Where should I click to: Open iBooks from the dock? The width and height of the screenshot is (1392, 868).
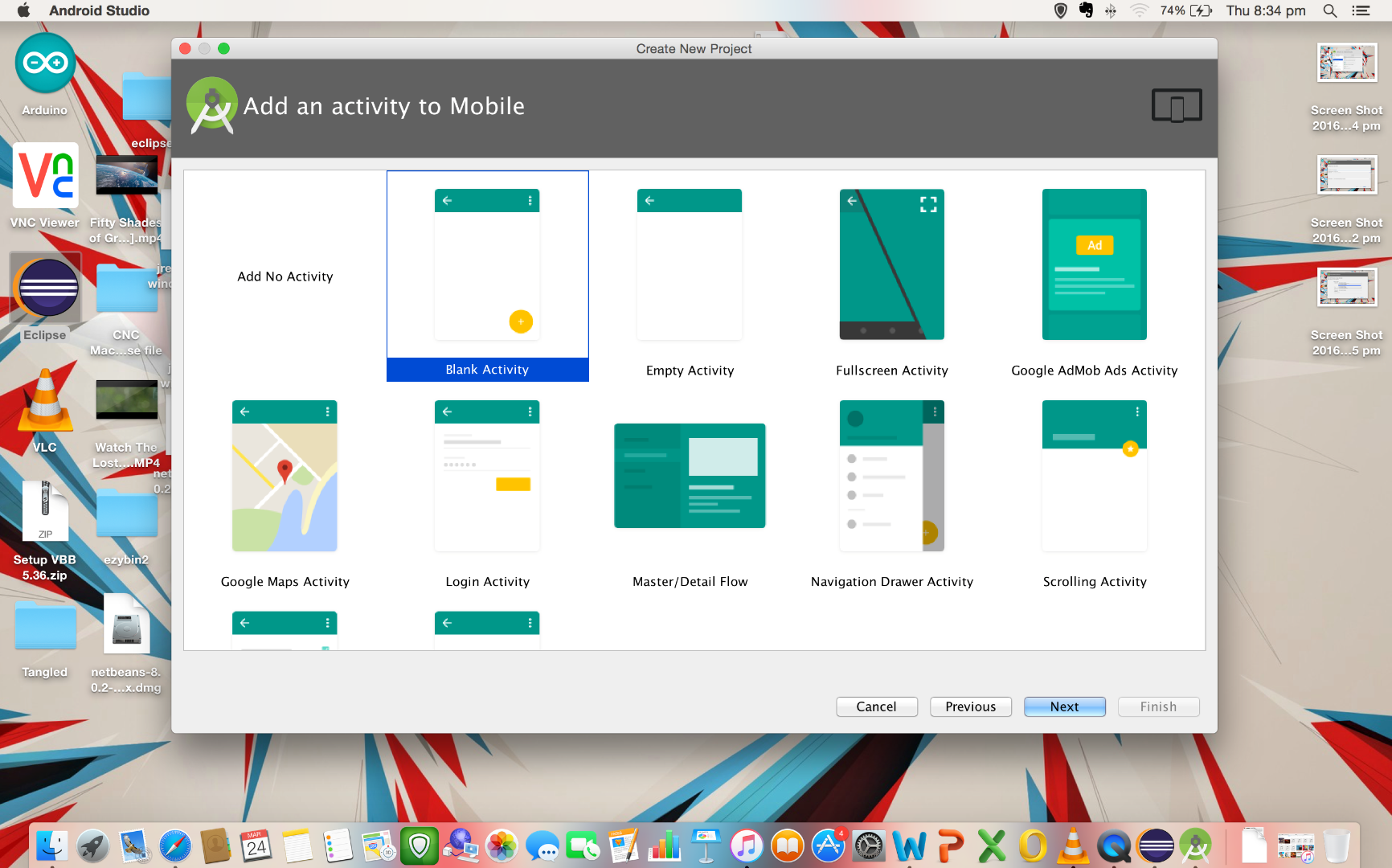[788, 845]
